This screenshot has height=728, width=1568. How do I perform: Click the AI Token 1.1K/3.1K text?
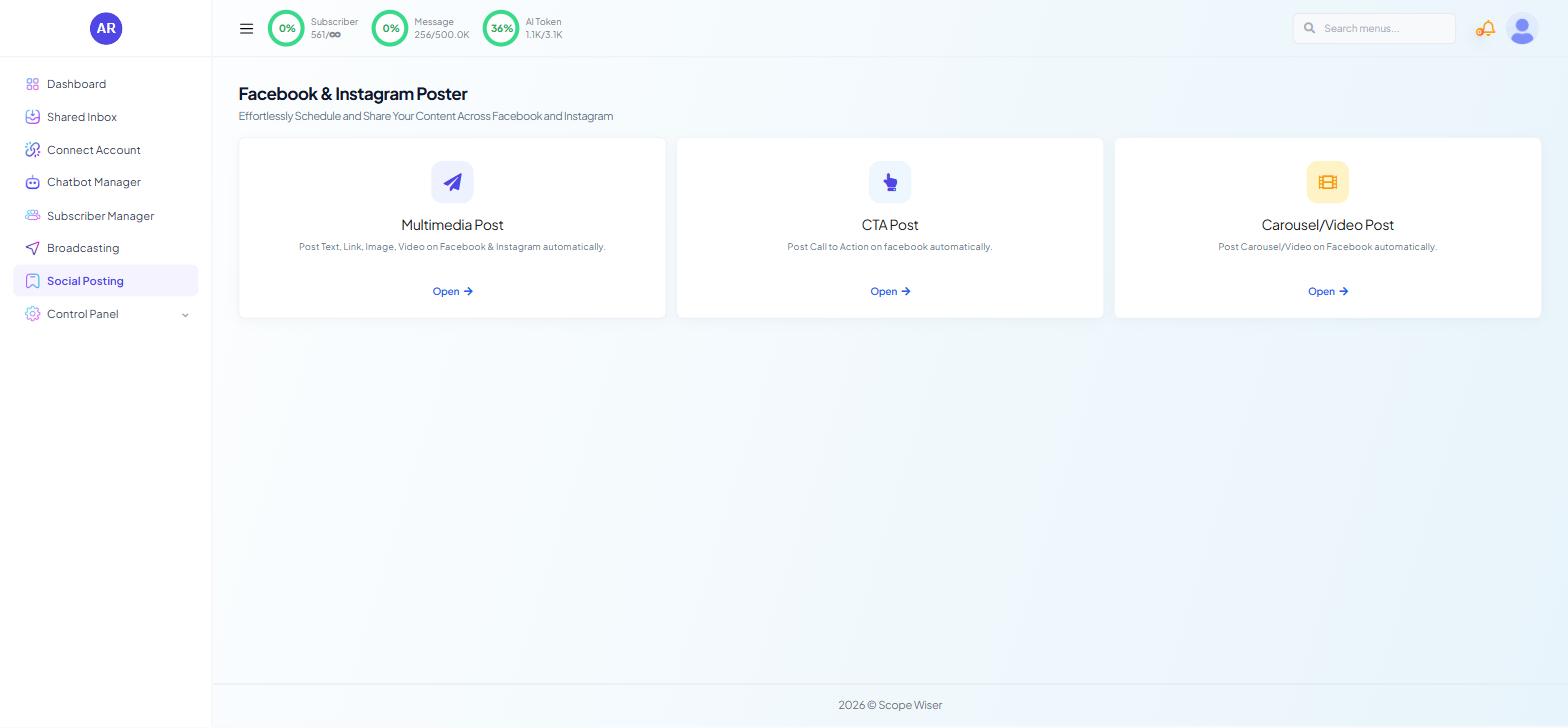coord(544,35)
